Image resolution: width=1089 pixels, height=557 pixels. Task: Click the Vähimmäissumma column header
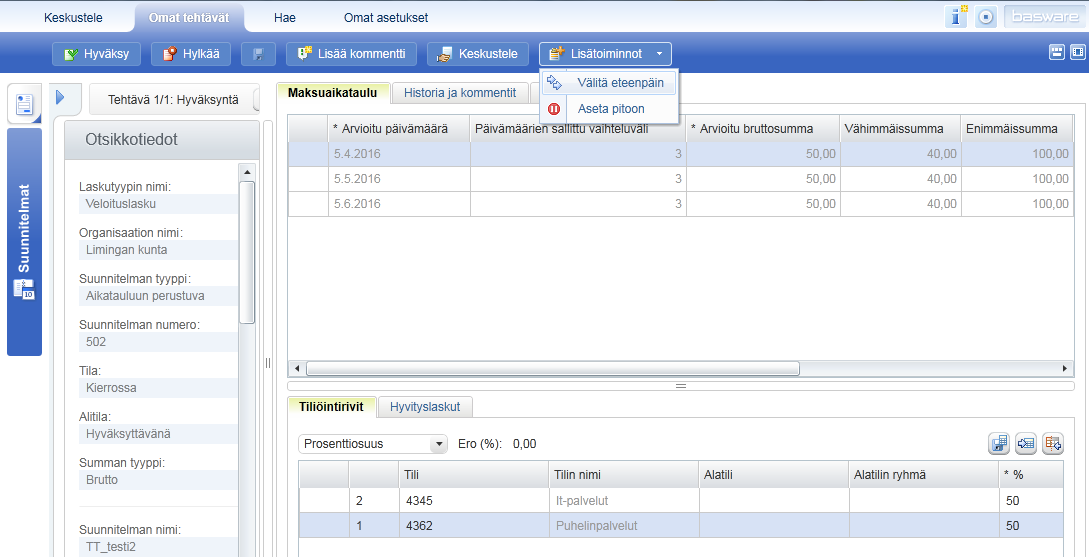pos(900,128)
